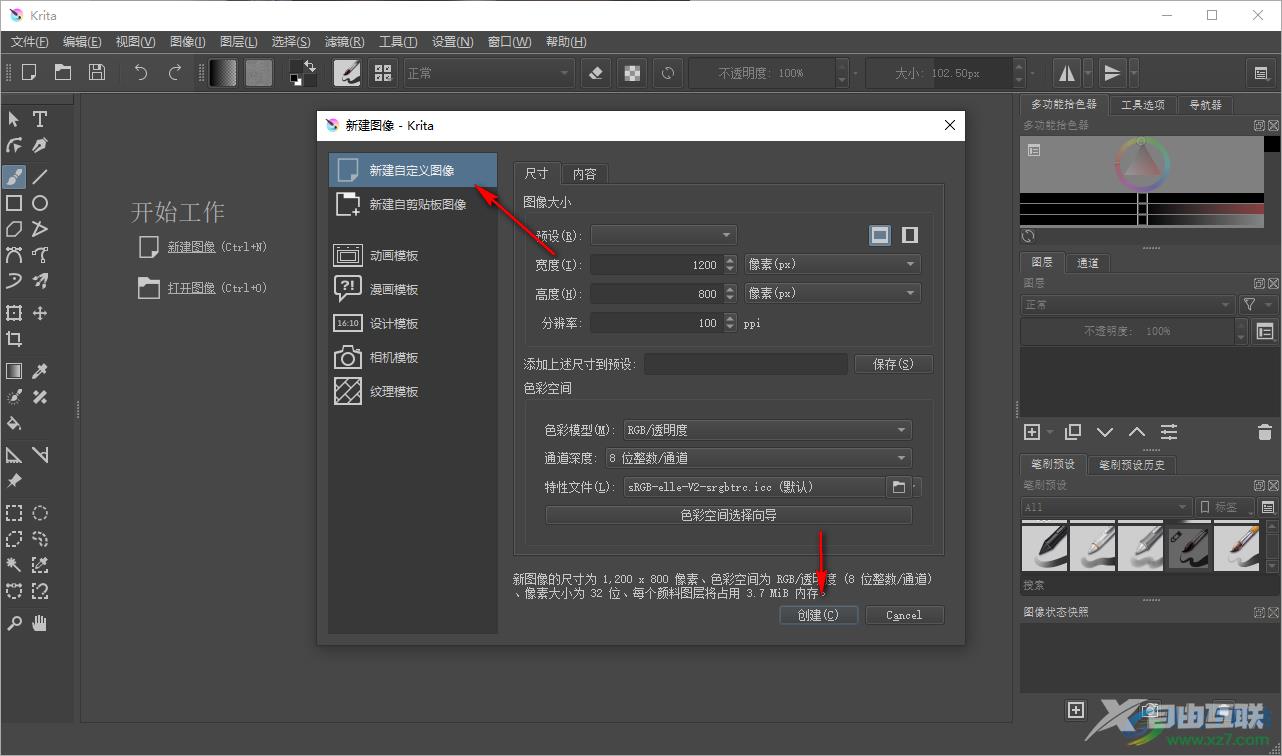
Task: Click the Redo arrow icon
Action: coord(175,72)
